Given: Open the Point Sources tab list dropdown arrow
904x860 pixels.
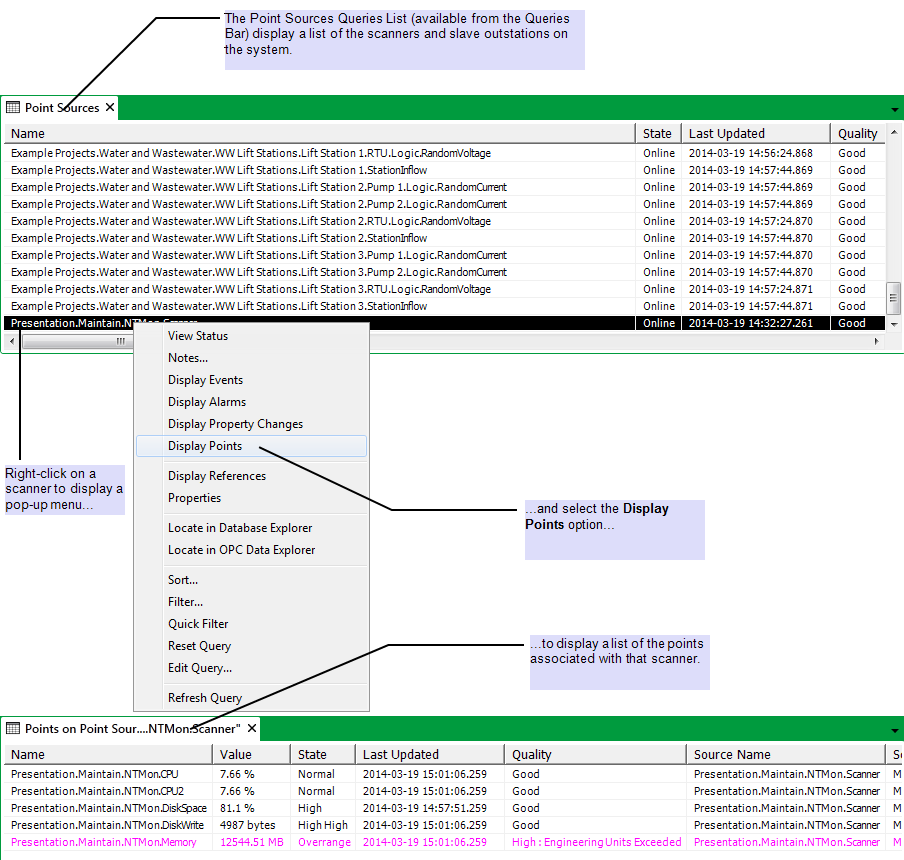Looking at the screenshot, I should (x=894, y=109).
